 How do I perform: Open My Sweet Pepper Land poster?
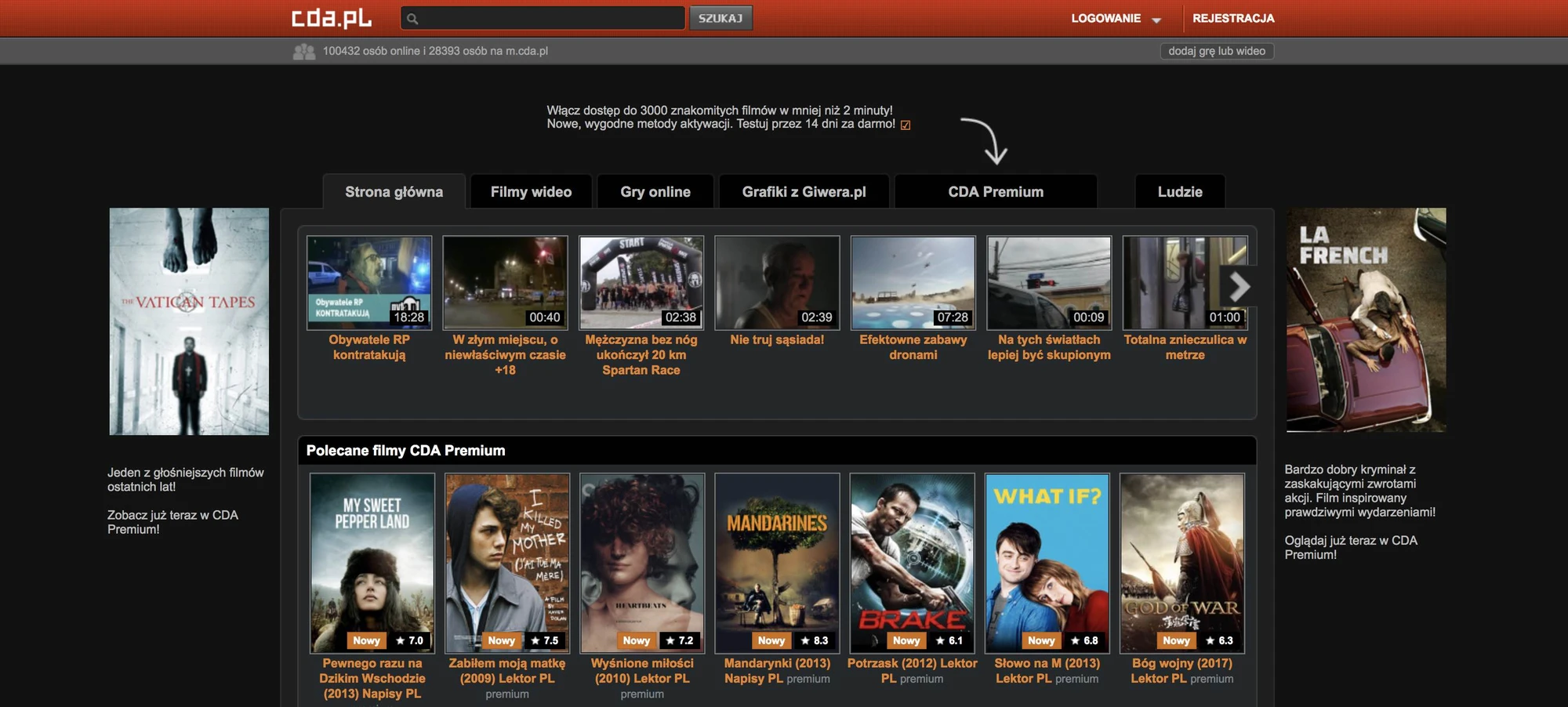[372, 563]
